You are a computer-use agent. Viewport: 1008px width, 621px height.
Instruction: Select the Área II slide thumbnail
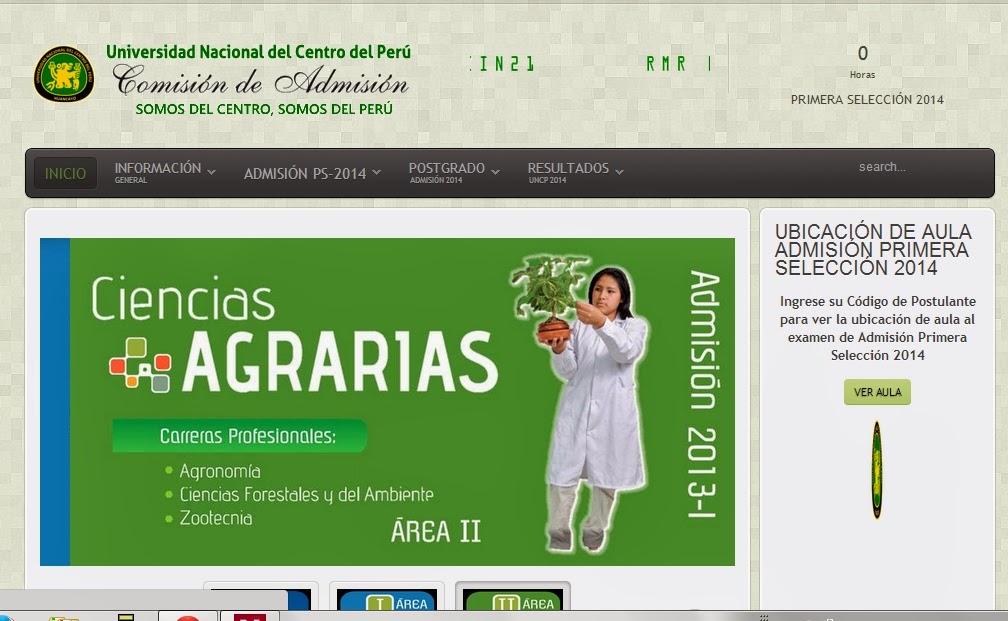pyautogui.click(x=513, y=598)
